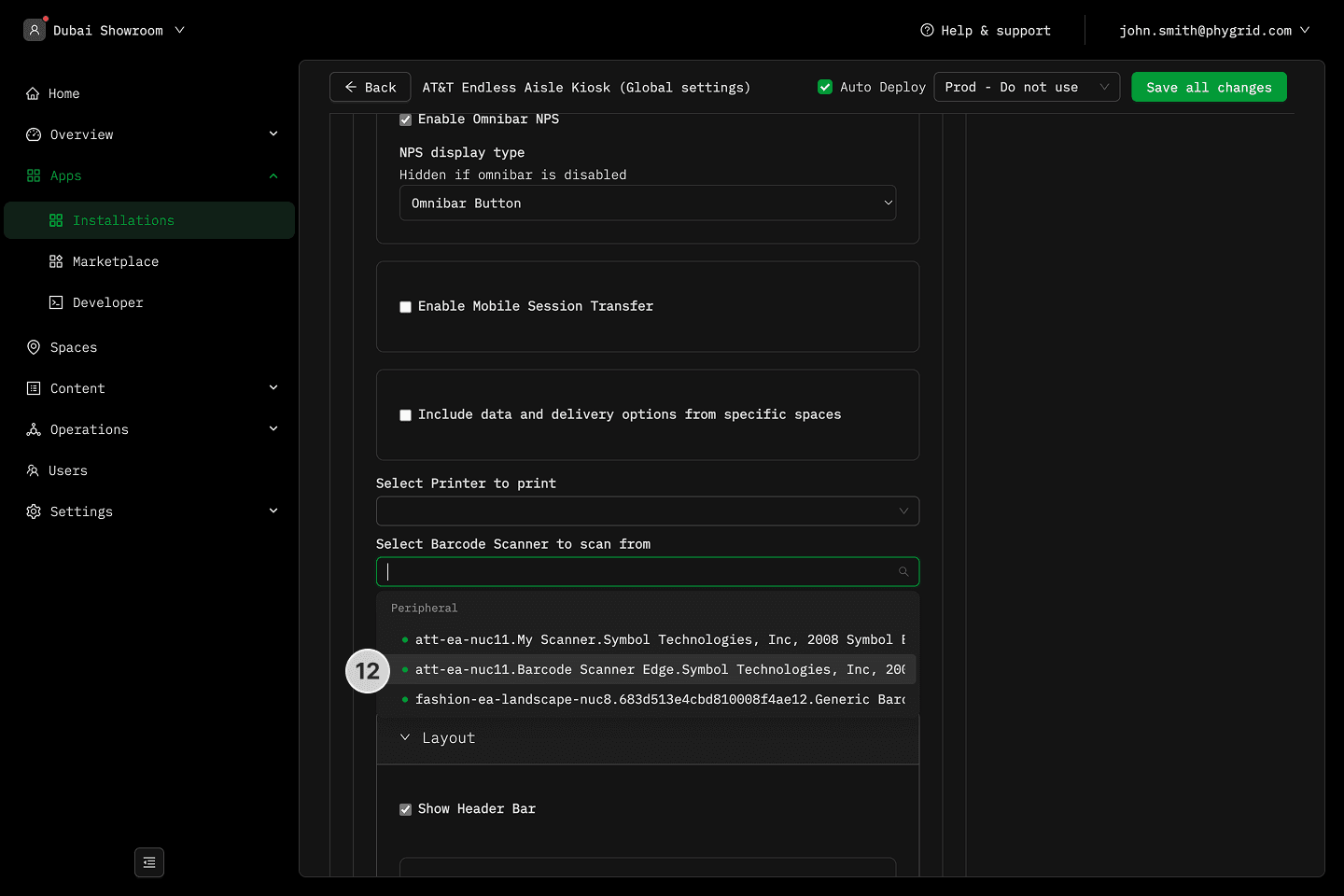This screenshot has width=1344, height=896.
Task: Click the Help & support question icon
Action: (x=927, y=30)
